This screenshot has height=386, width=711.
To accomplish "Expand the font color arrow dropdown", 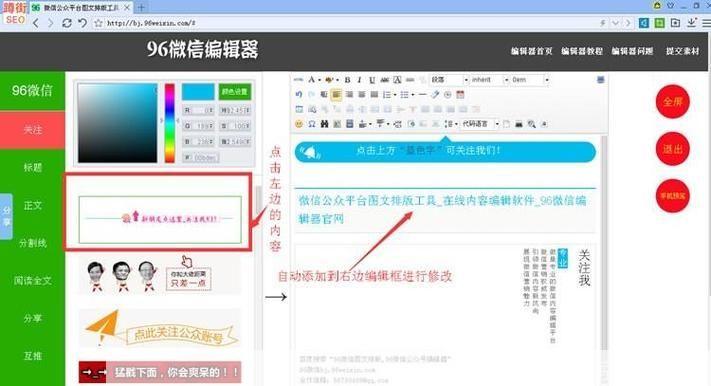I will pyautogui.click(x=319, y=80).
